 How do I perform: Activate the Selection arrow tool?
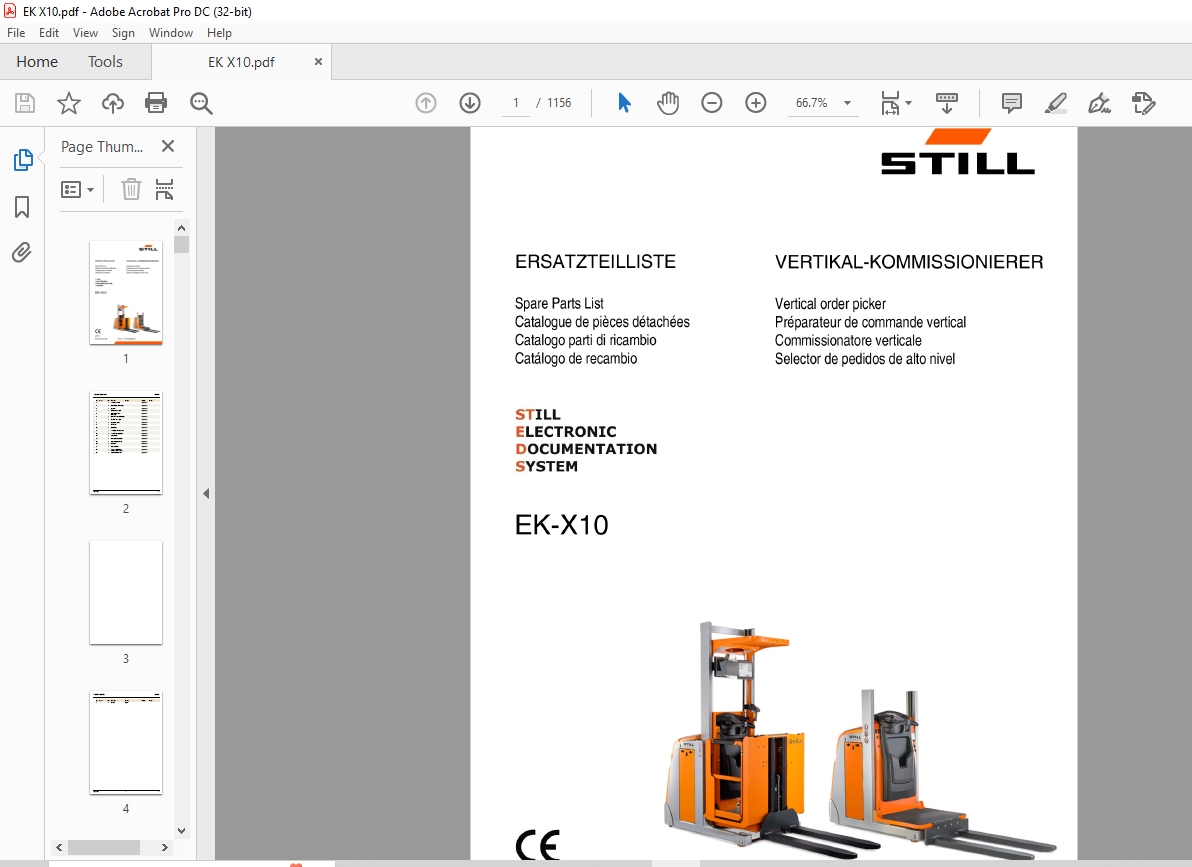coord(624,103)
